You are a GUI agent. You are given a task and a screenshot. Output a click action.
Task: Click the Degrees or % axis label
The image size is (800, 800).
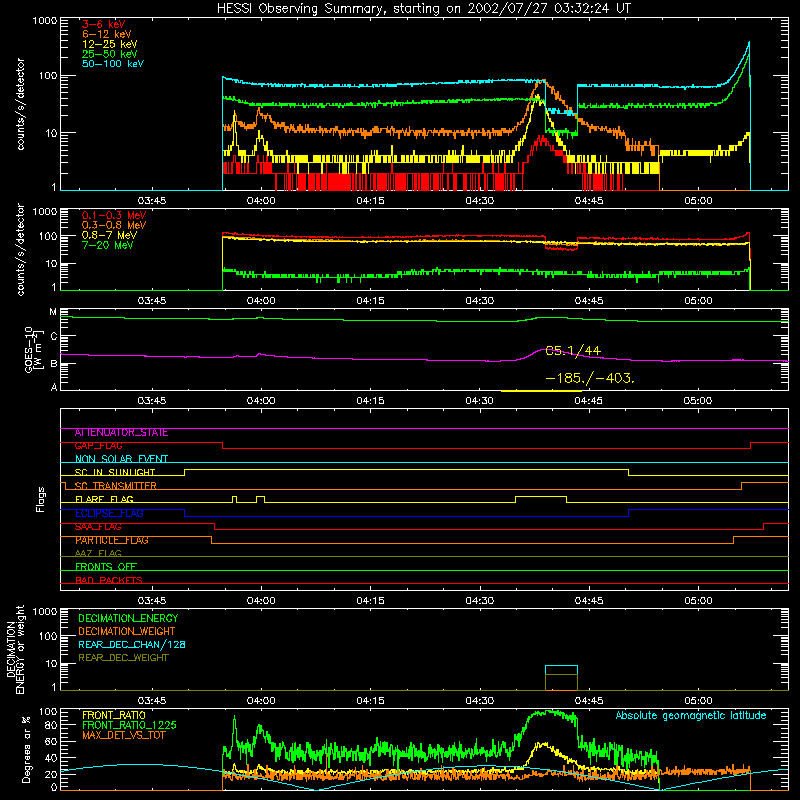coord(26,749)
